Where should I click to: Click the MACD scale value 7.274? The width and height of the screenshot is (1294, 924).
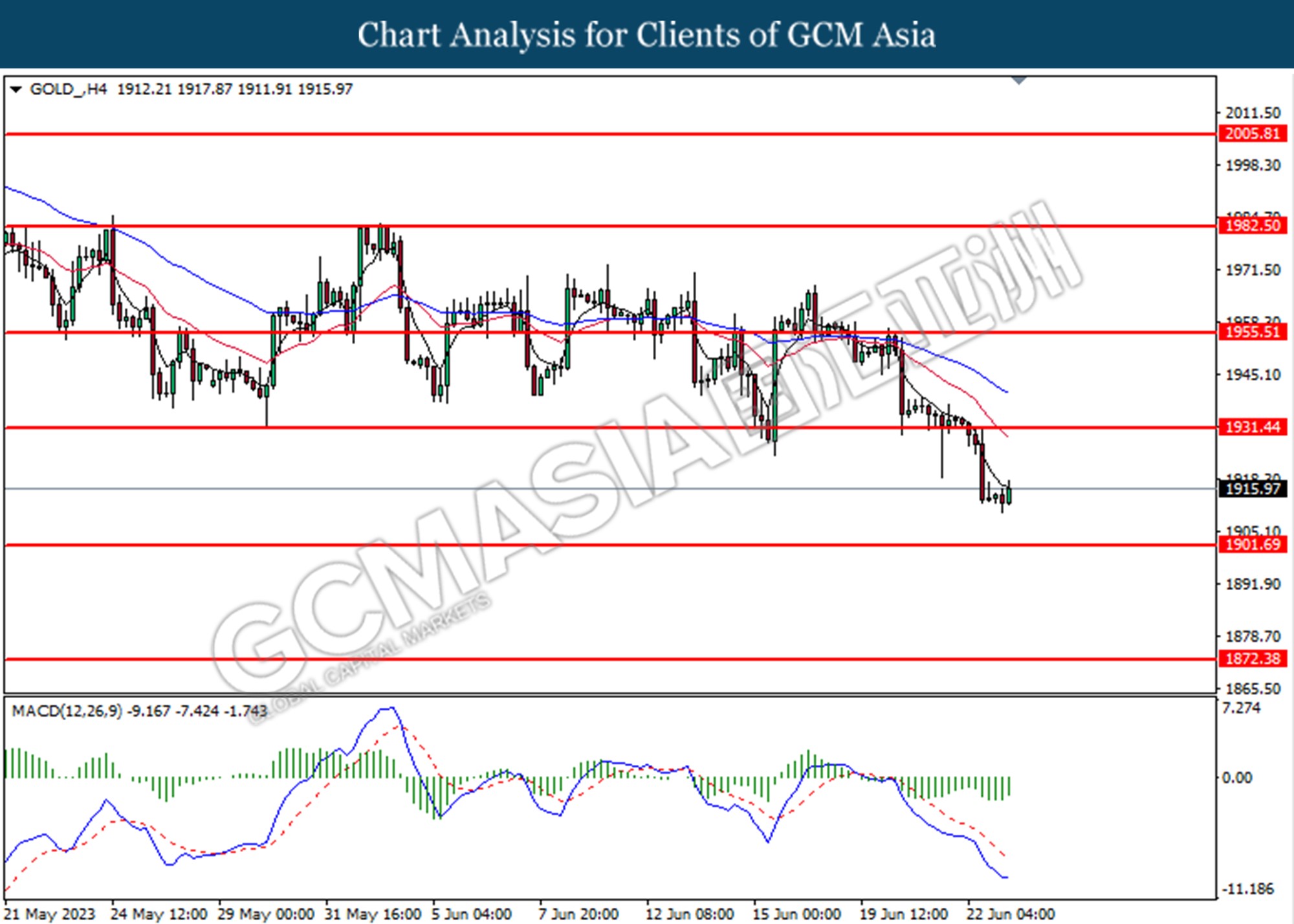1241,709
